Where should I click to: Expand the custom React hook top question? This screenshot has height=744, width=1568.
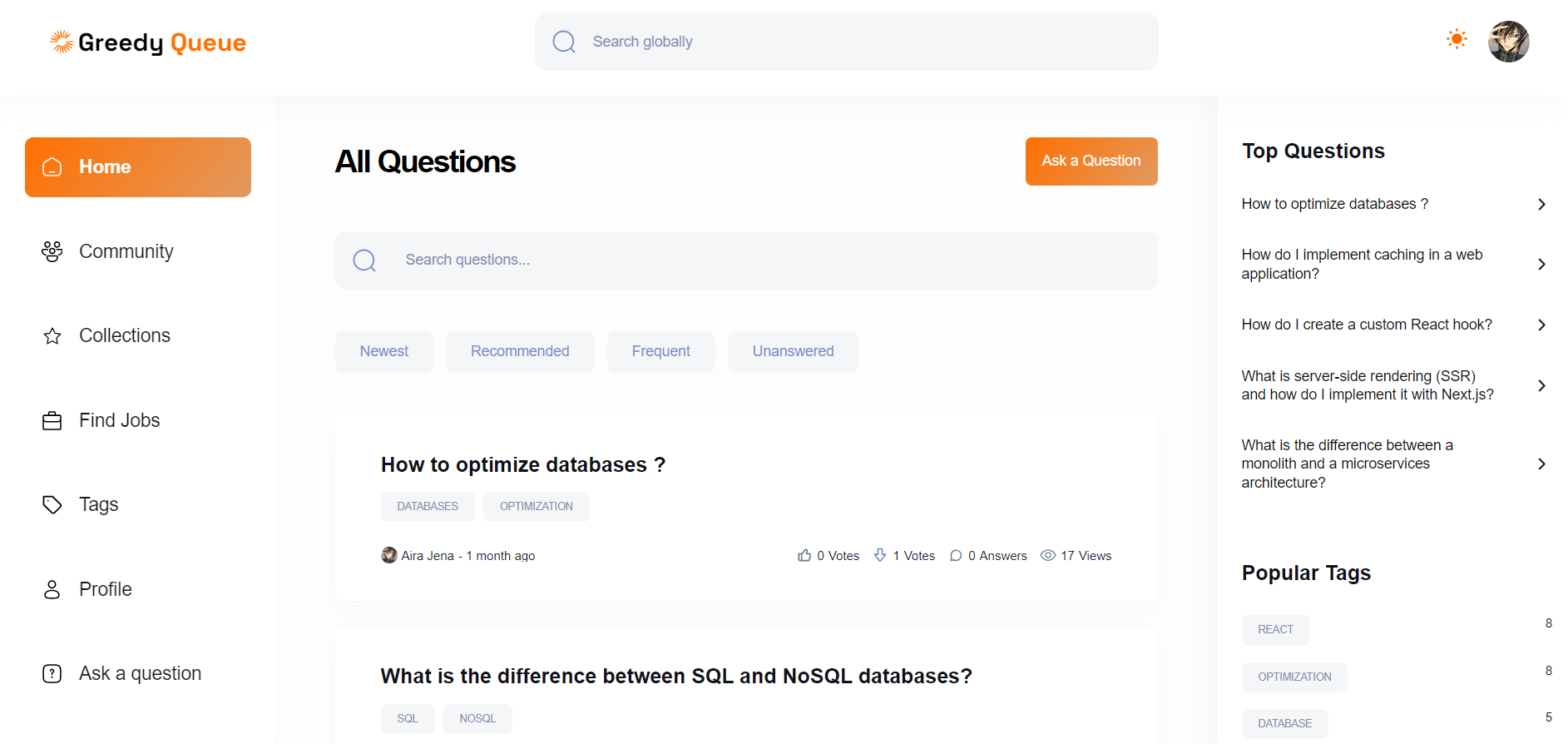tap(1541, 325)
